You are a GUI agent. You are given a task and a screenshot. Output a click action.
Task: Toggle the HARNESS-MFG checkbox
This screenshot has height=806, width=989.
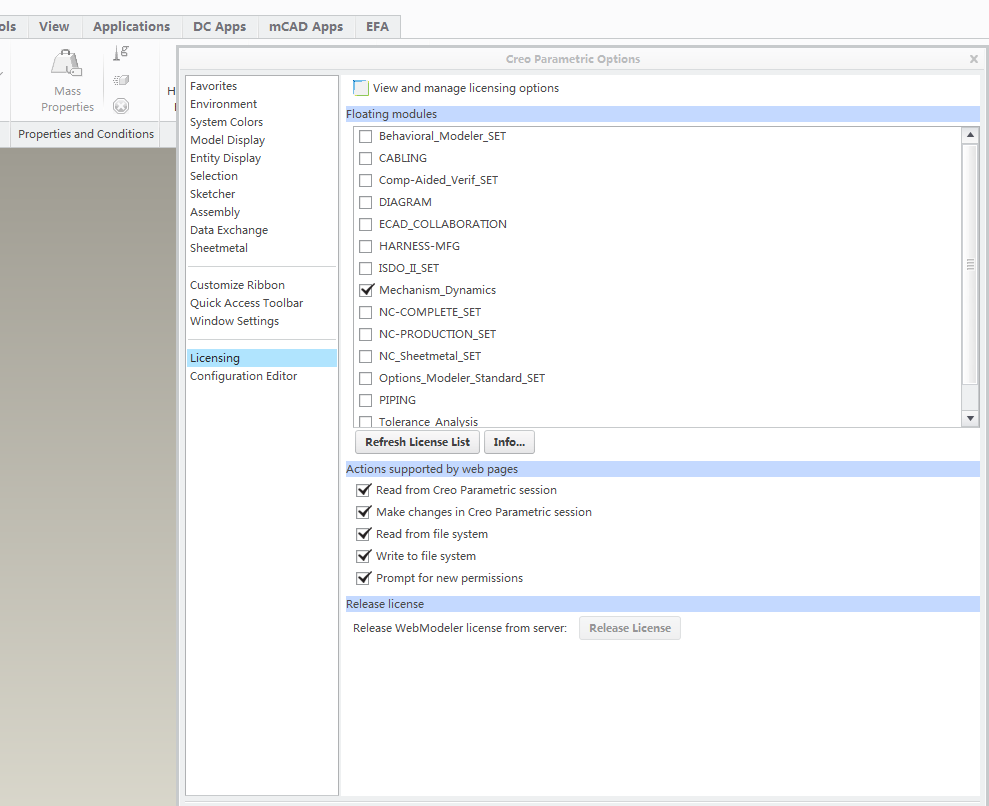(x=365, y=247)
